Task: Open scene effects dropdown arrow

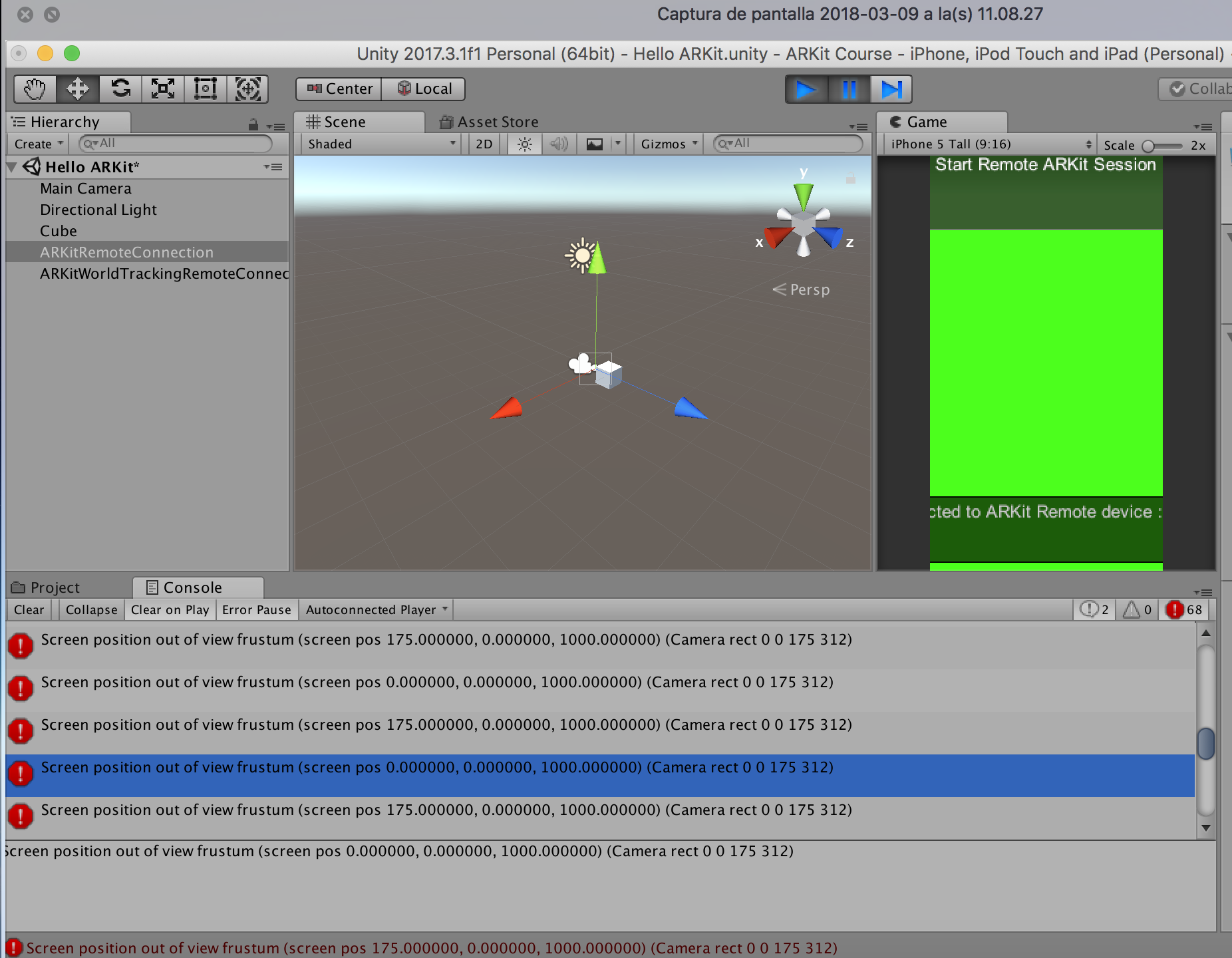Action: tap(618, 144)
